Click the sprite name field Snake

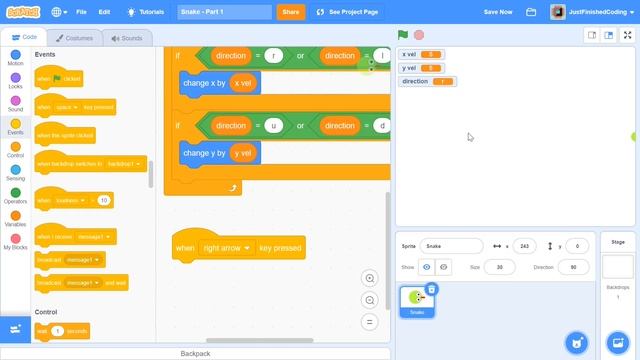tap(451, 246)
